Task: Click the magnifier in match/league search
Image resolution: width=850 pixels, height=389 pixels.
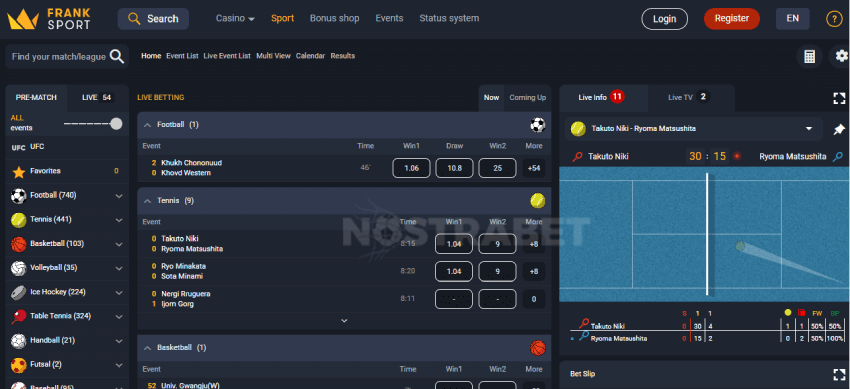Action: pos(117,56)
